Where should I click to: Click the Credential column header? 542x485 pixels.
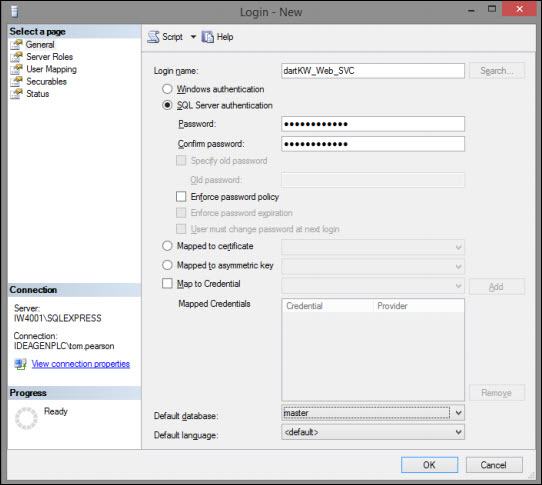327,306
